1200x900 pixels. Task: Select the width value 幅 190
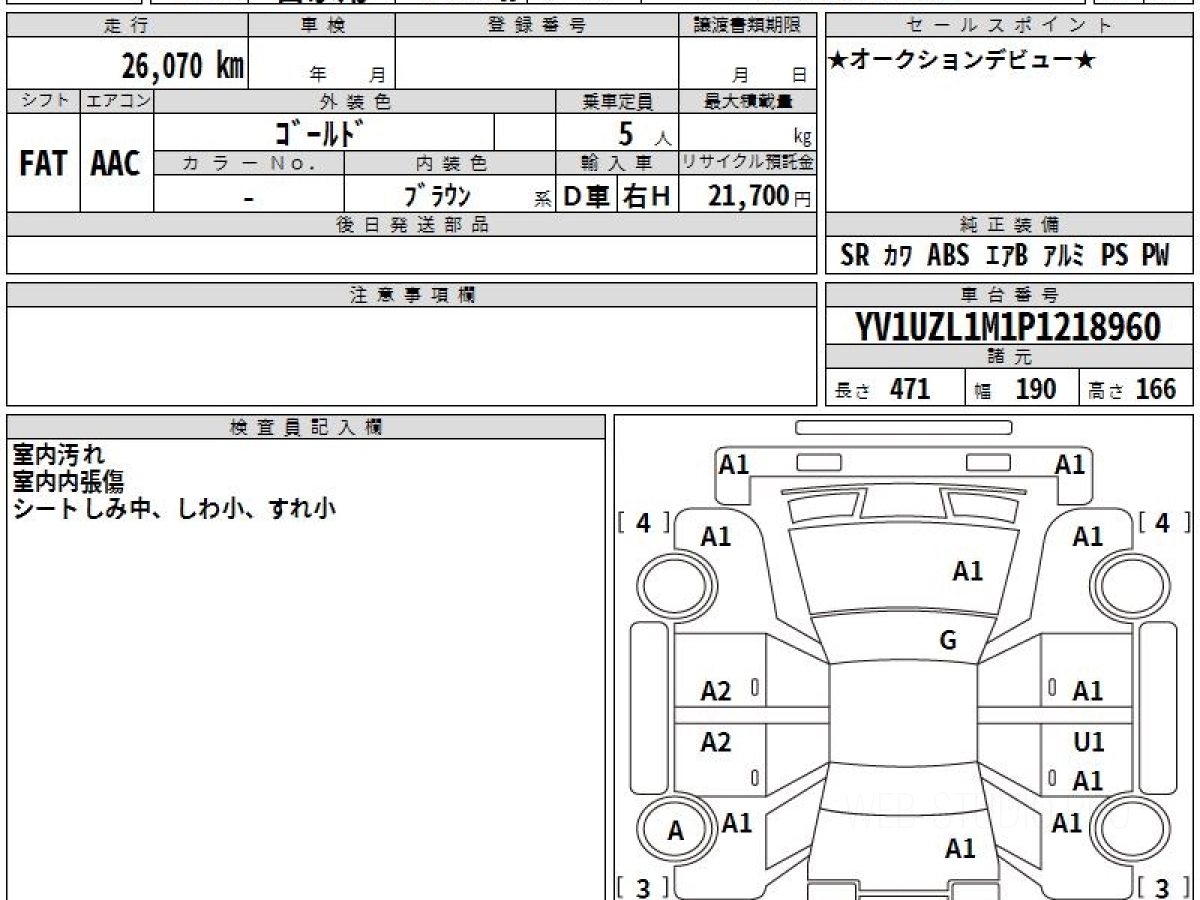pos(1015,389)
